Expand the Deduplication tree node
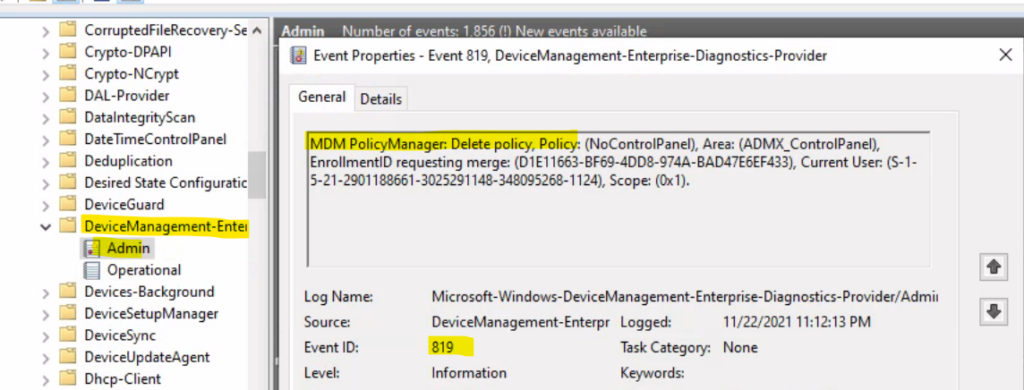This screenshot has width=1024, height=390. point(45,161)
